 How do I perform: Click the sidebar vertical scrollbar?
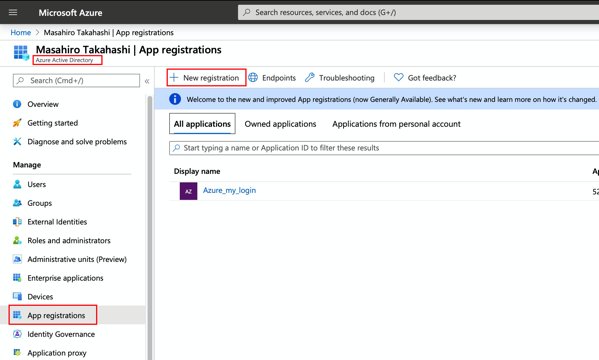[150, 227]
